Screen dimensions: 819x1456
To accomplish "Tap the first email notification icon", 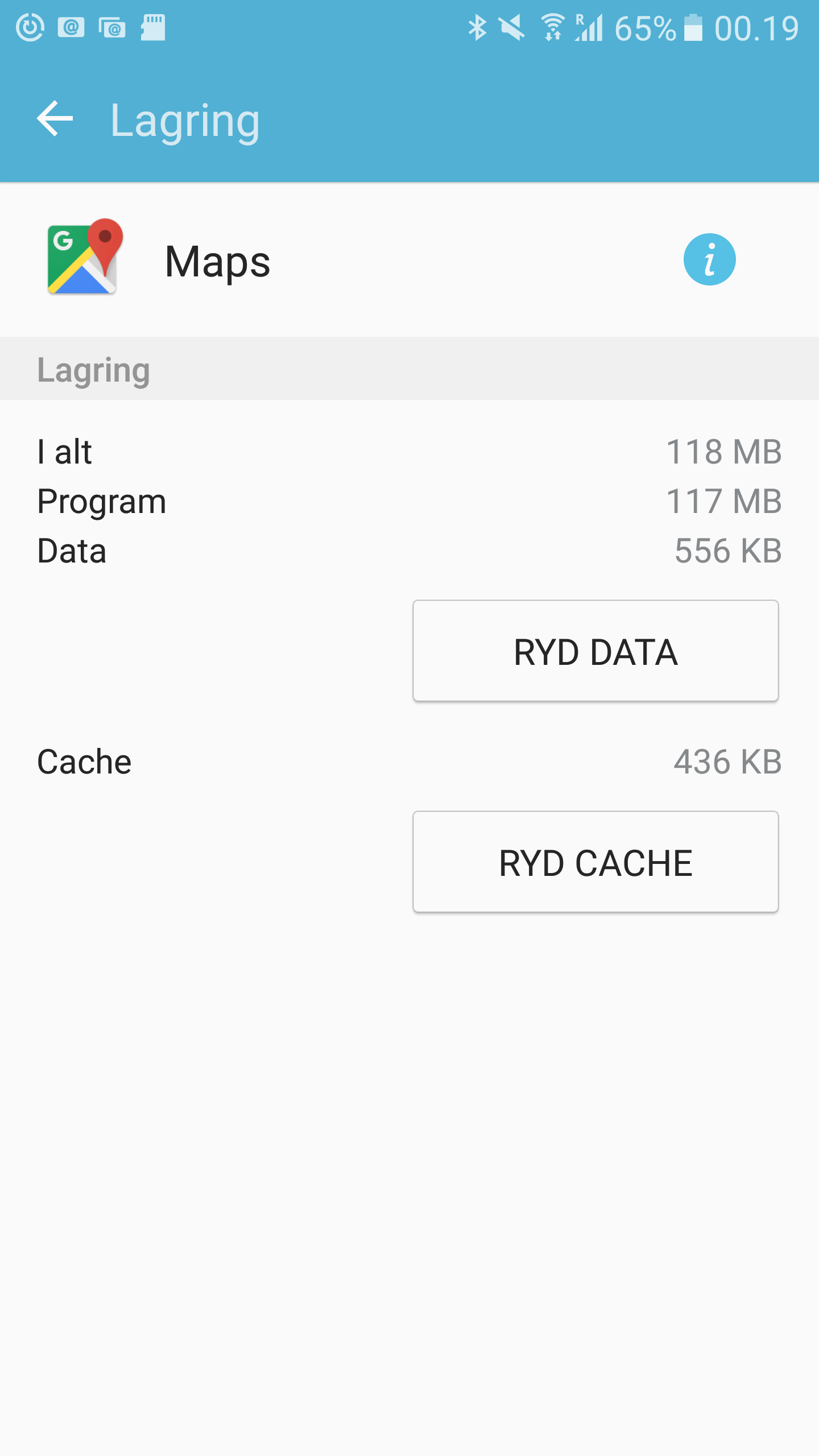I will (71, 28).
